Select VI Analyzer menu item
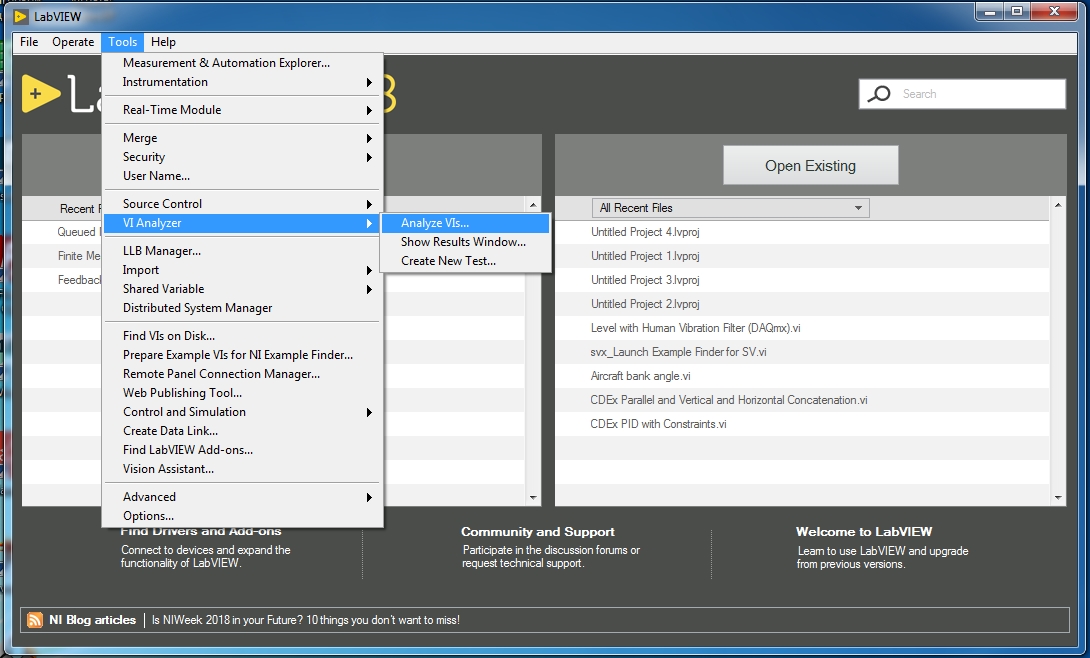 click(242, 223)
